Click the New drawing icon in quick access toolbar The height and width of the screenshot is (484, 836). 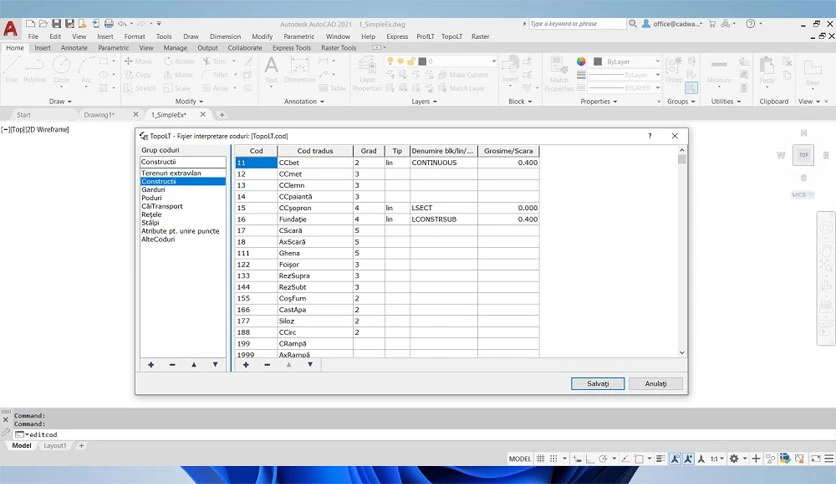30,23
